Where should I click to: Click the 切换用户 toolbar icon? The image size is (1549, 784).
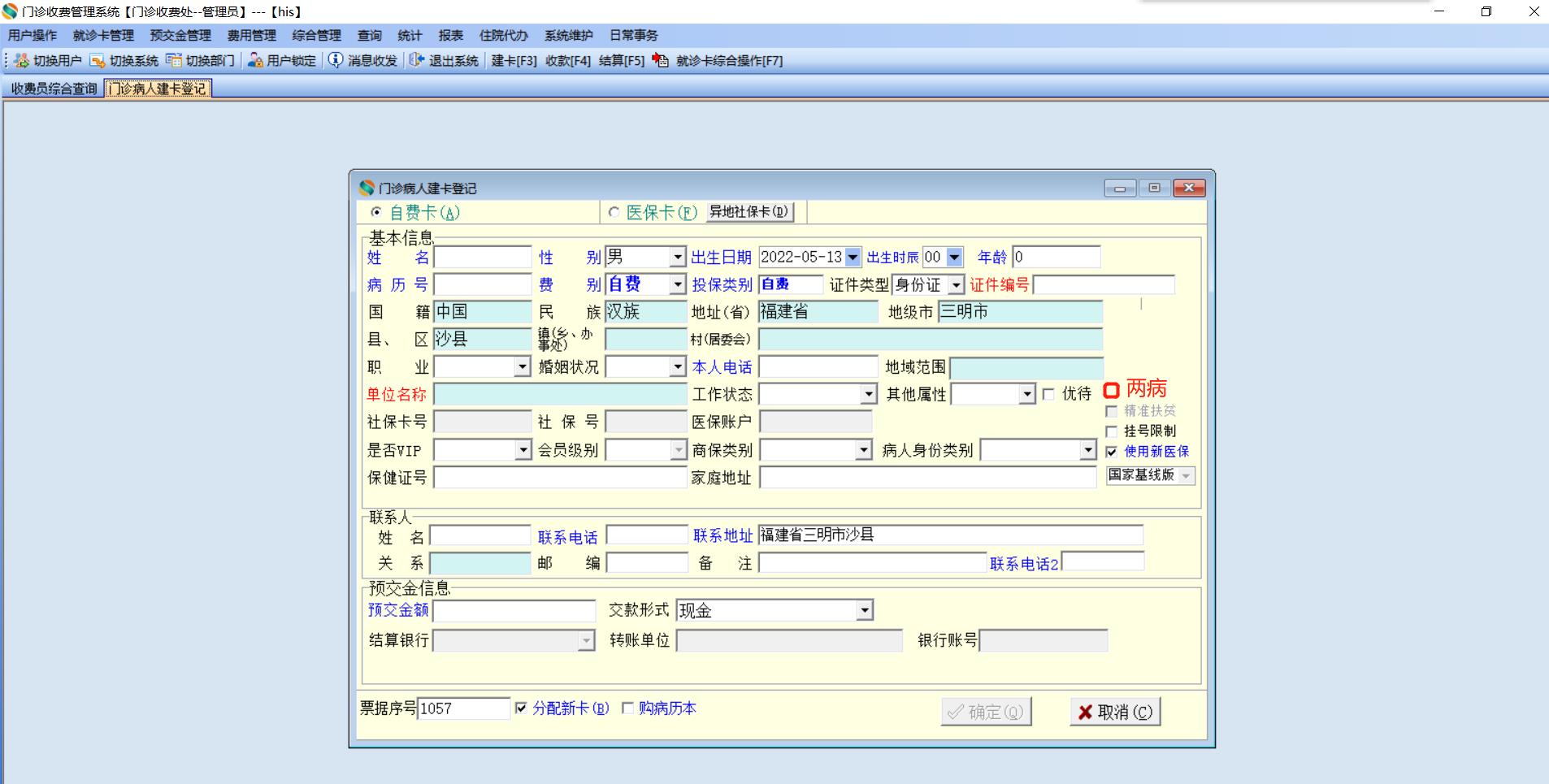coord(21,61)
